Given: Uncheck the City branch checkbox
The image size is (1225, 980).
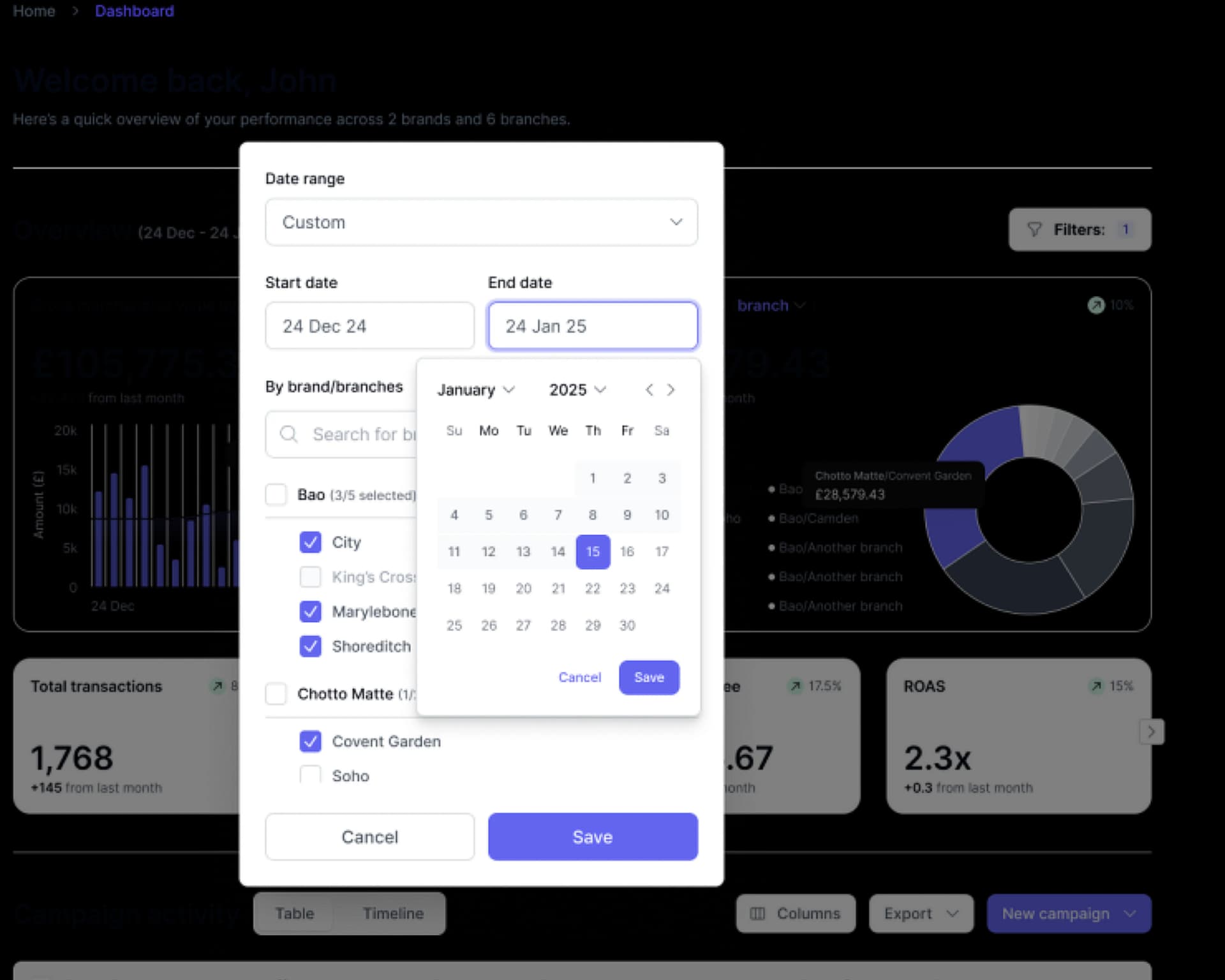Looking at the screenshot, I should (310, 542).
